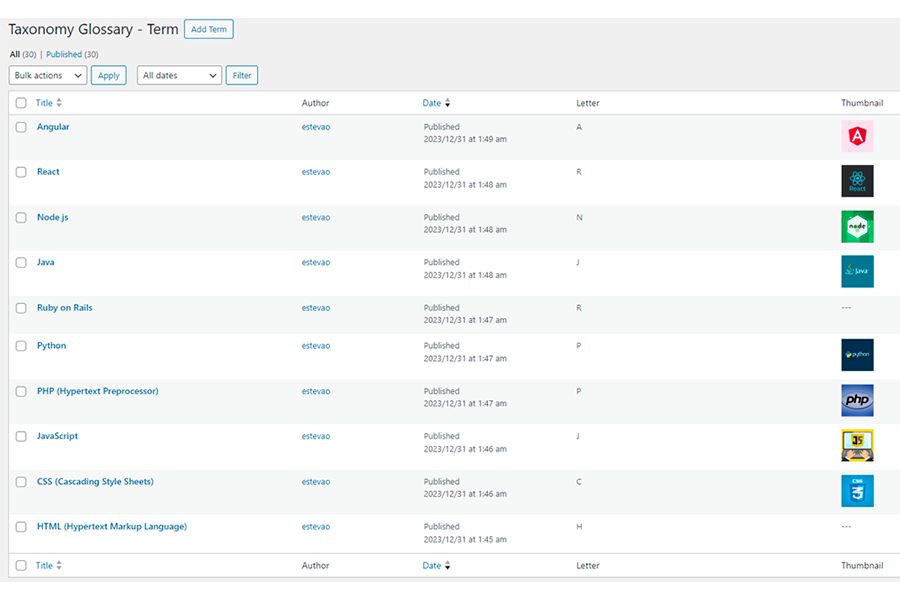Click the React logo thumbnail
The width and height of the screenshot is (900, 600).
pos(857,181)
